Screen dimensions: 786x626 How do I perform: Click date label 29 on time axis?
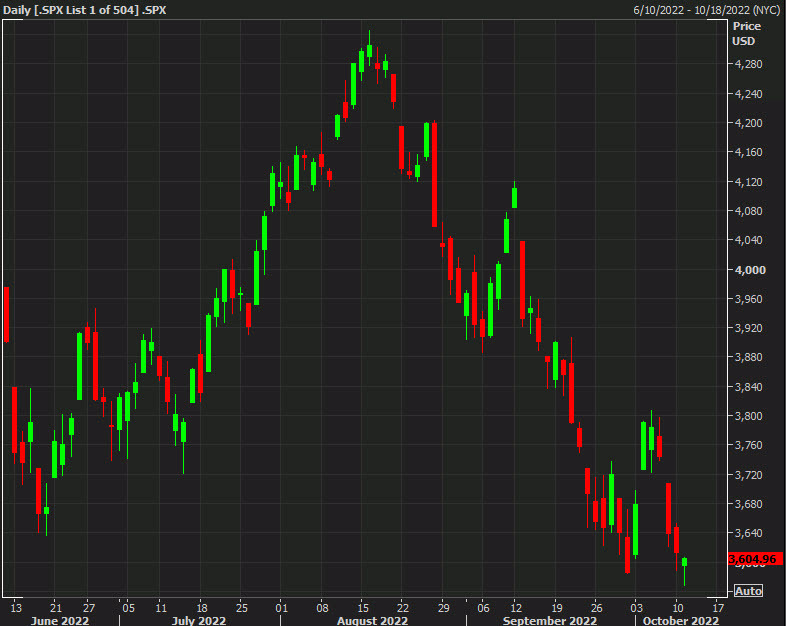pos(444,608)
